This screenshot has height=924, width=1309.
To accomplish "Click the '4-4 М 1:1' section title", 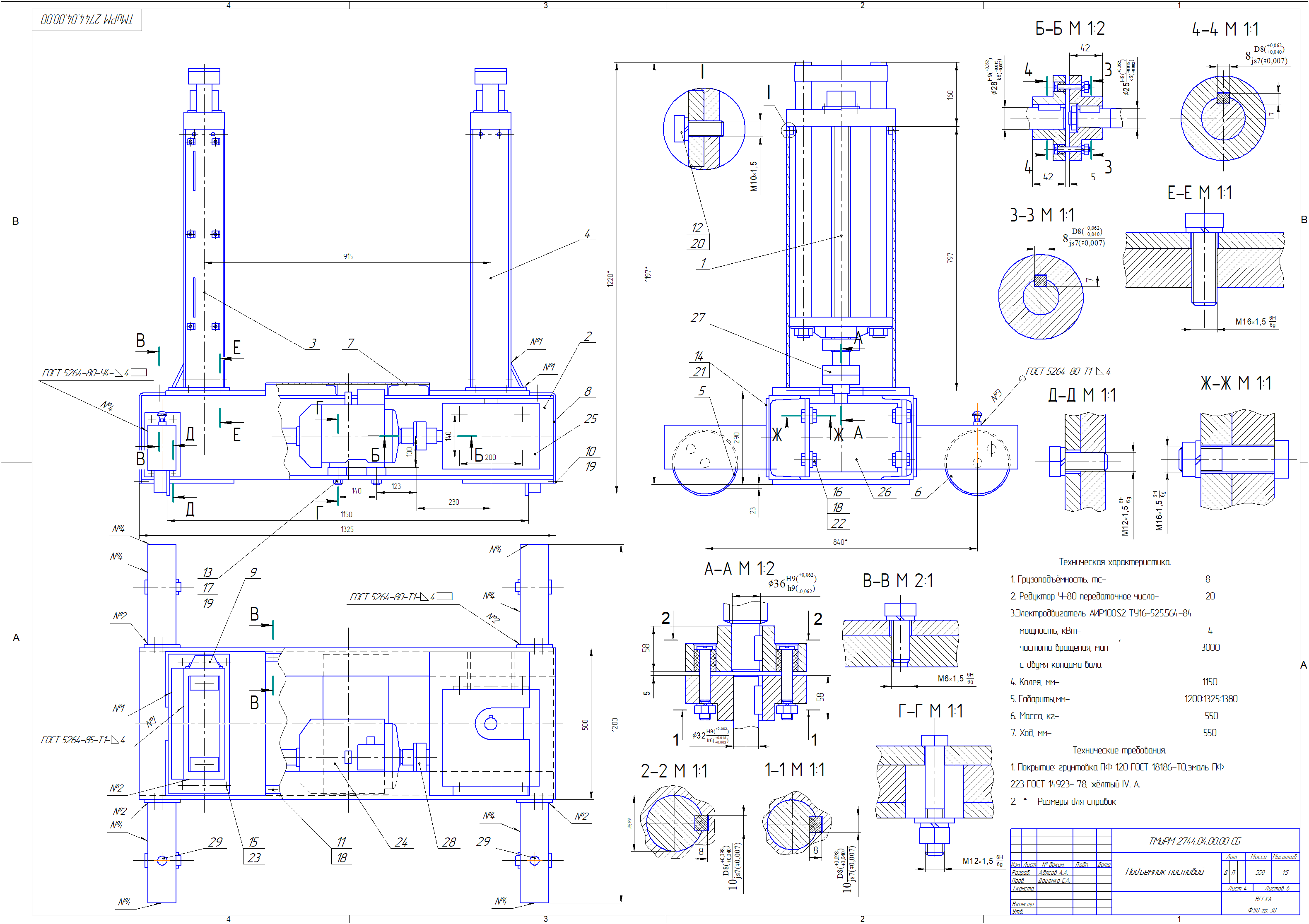I will coord(1225,29).
